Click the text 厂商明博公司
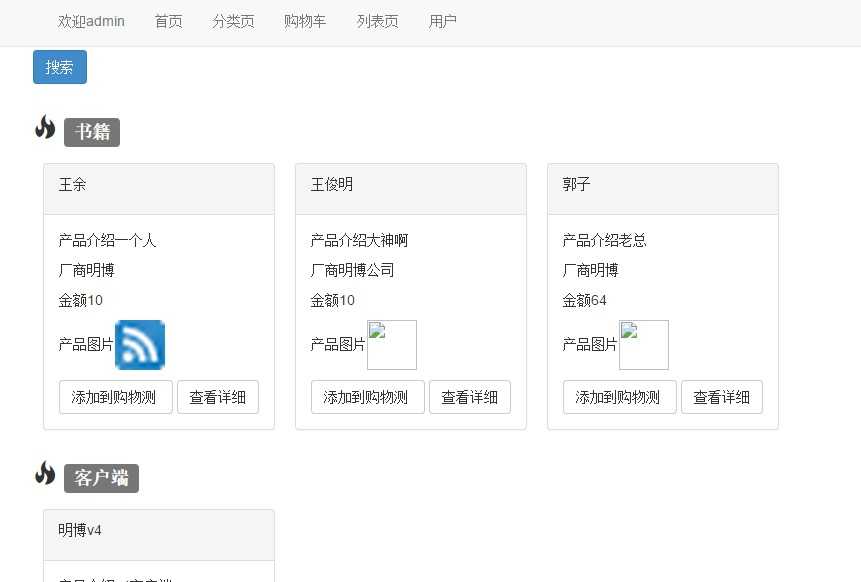This screenshot has height=582, width=861. 353,270
